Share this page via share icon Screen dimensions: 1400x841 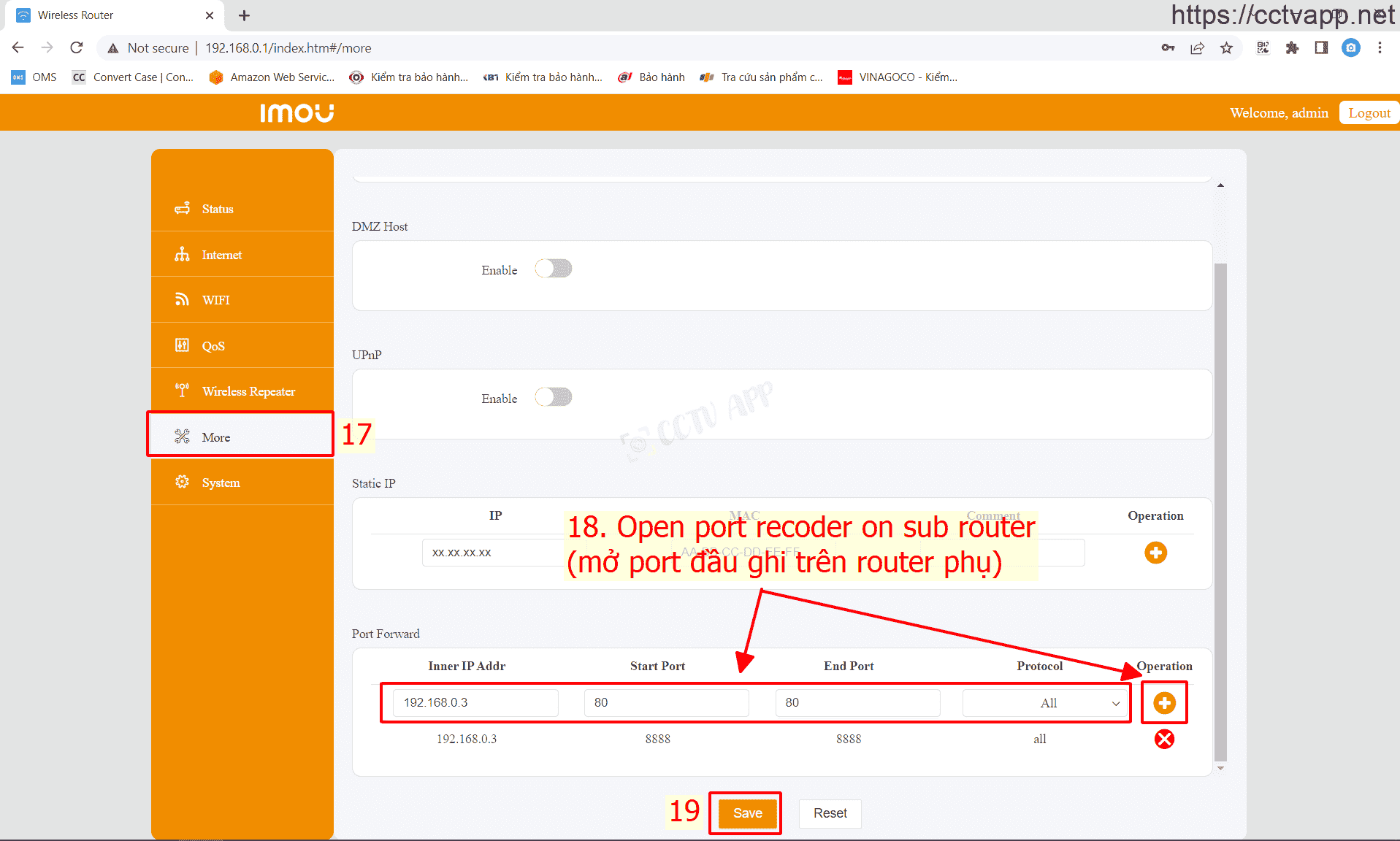pyautogui.click(x=1197, y=48)
